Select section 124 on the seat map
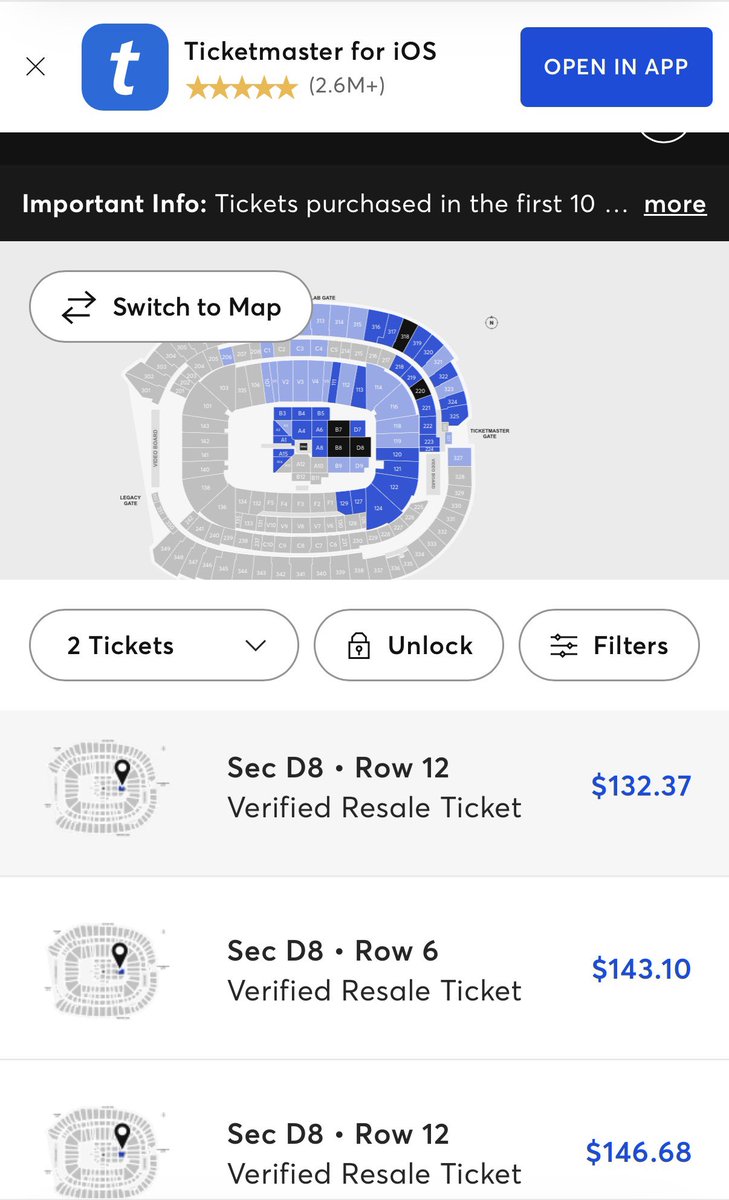The width and height of the screenshot is (729, 1200). [x=378, y=508]
